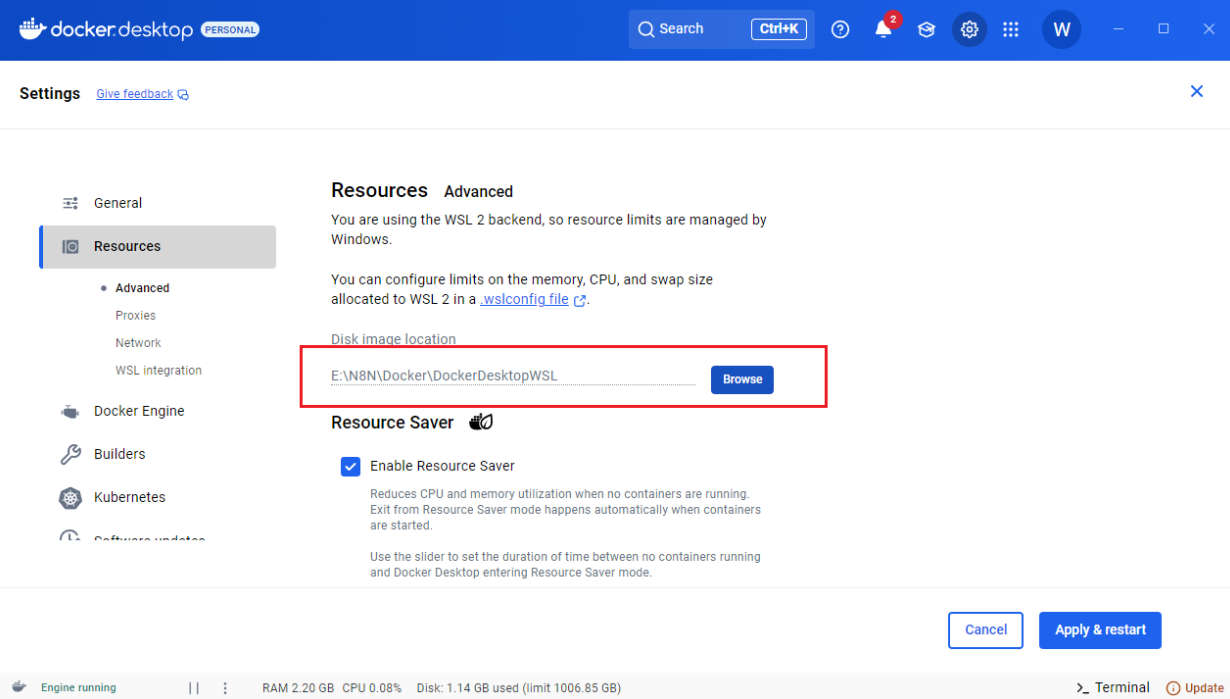Close Settings with the blue X
The width and height of the screenshot is (1230, 699).
tap(1196, 92)
